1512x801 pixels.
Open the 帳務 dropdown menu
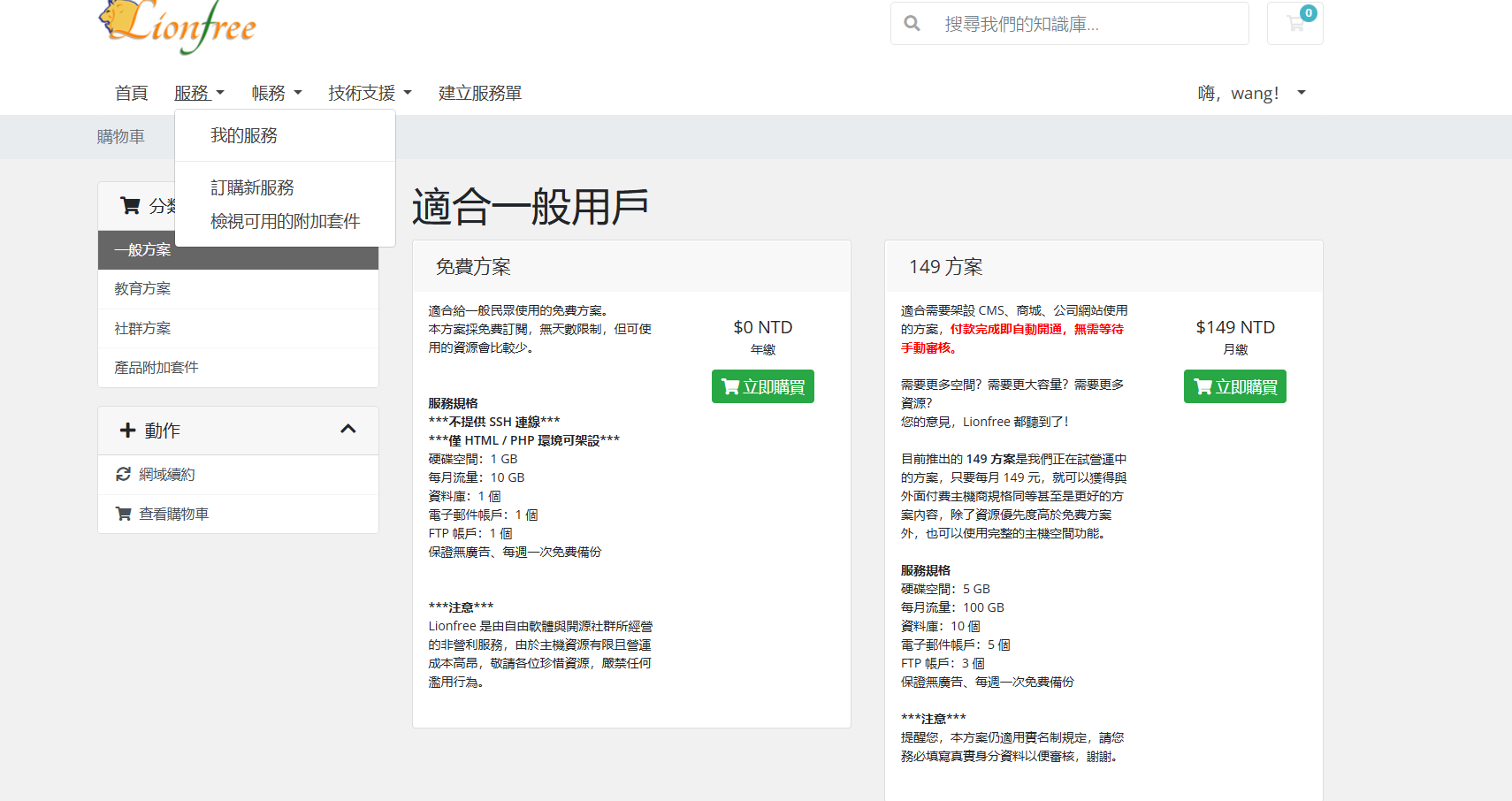point(277,93)
